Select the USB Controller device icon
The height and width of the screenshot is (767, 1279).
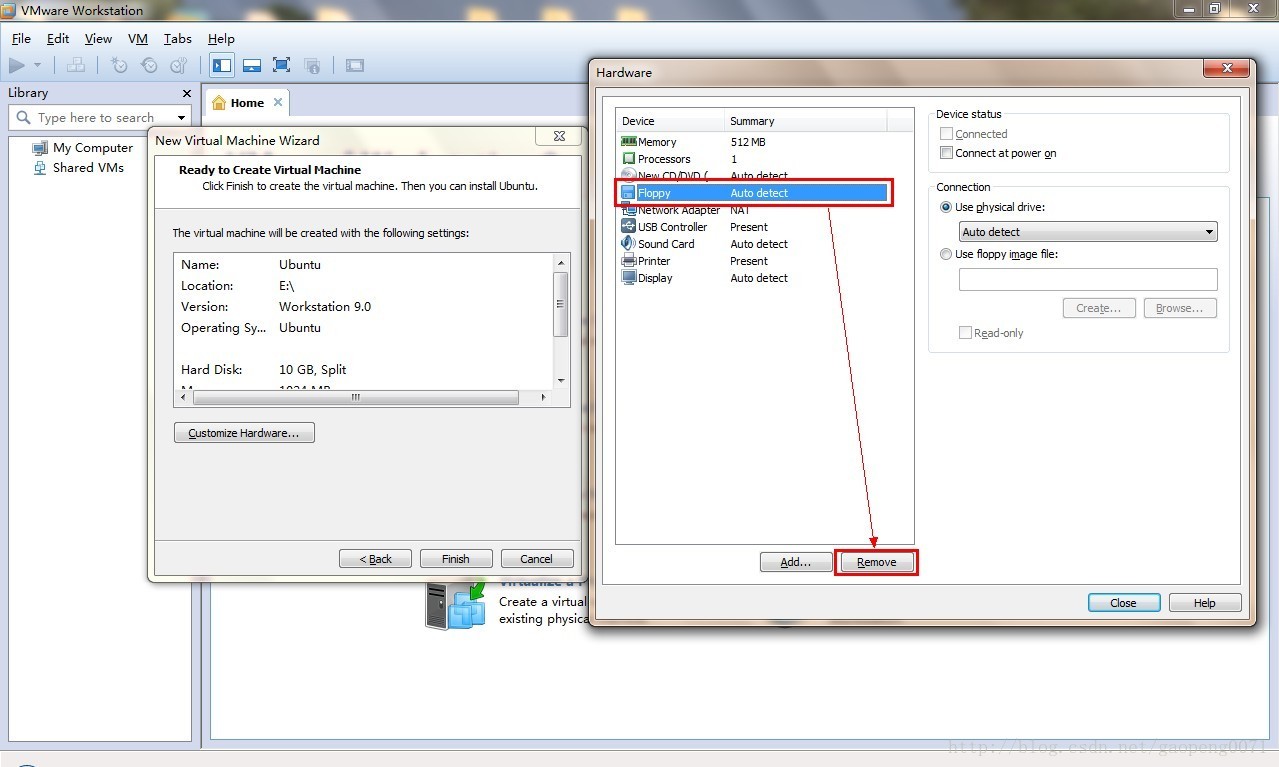[x=629, y=227]
